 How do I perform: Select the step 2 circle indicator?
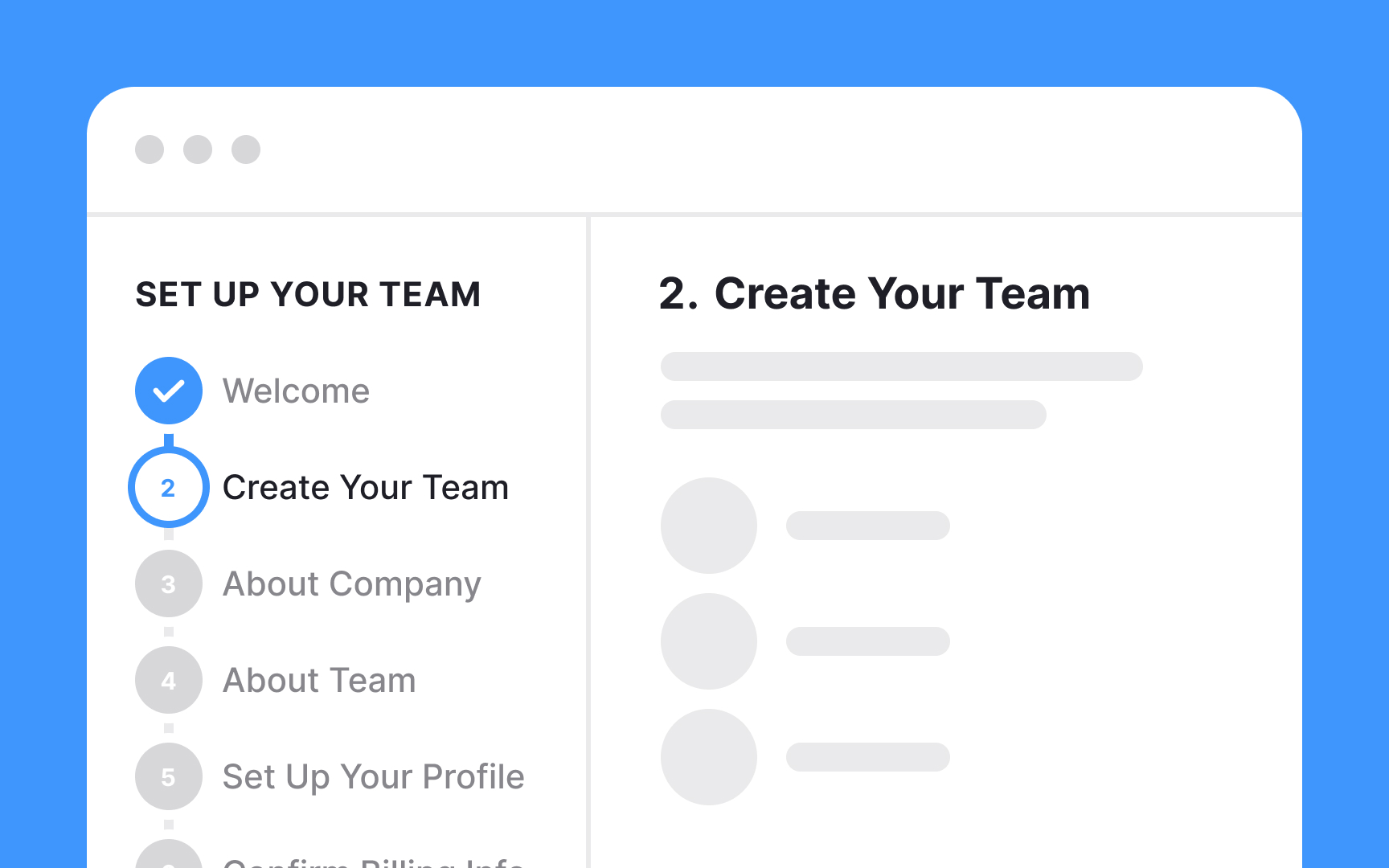click(169, 487)
